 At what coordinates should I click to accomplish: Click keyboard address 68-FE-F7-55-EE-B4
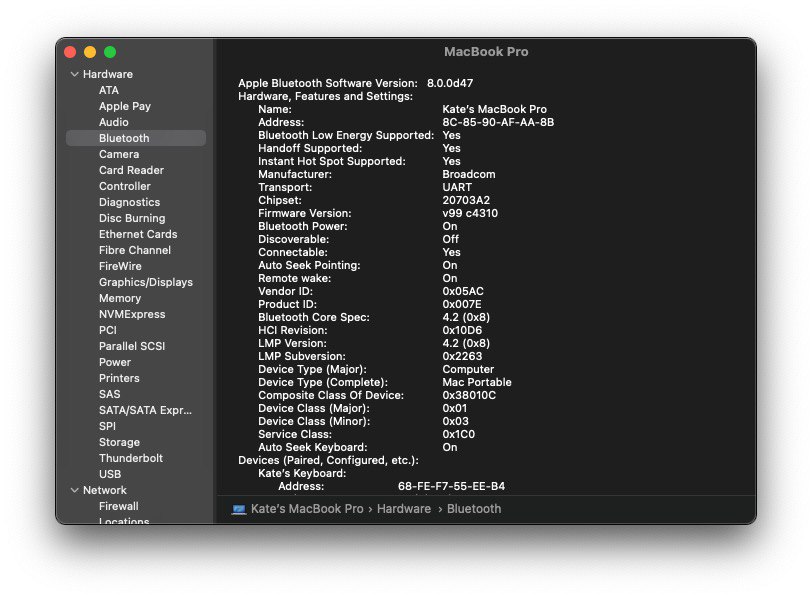(x=451, y=486)
